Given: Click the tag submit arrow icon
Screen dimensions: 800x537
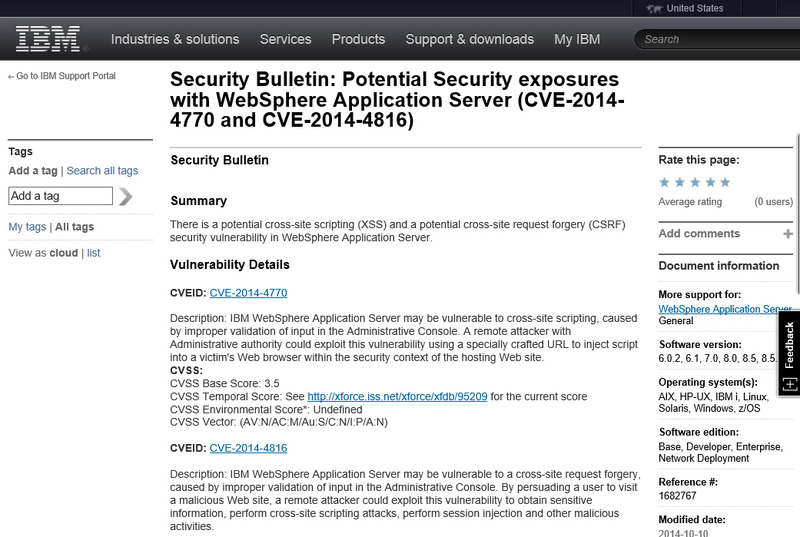Looking at the screenshot, I should tap(126, 196).
